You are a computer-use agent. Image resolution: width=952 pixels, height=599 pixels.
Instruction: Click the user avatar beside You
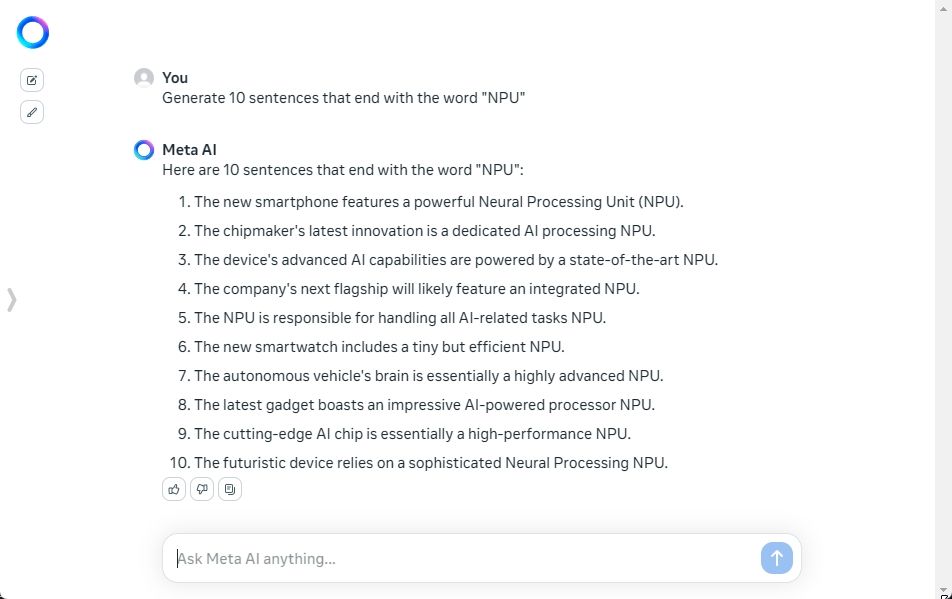[x=144, y=78]
